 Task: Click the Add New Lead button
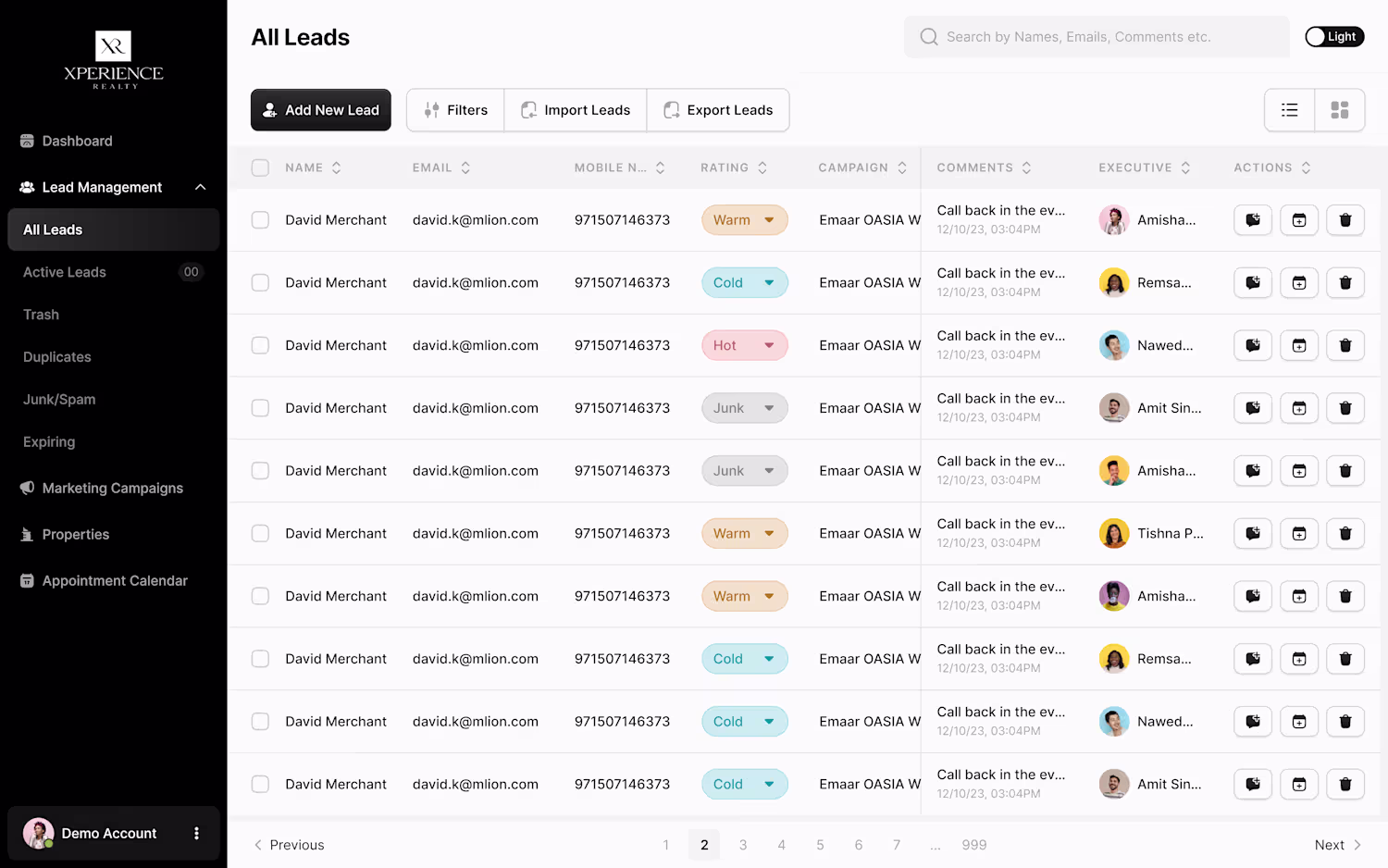[x=321, y=110]
